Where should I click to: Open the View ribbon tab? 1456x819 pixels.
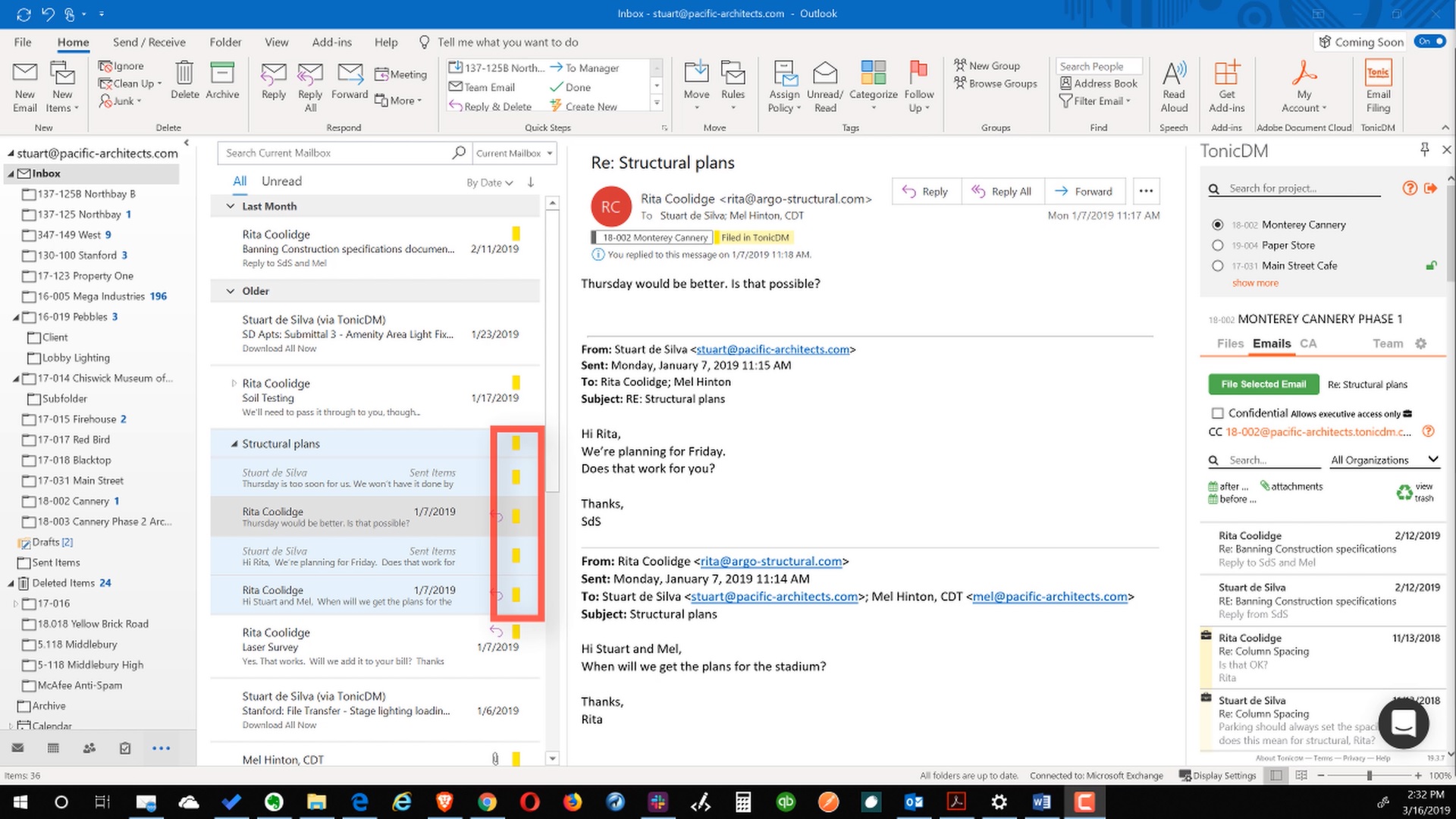pyautogui.click(x=276, y=42)
